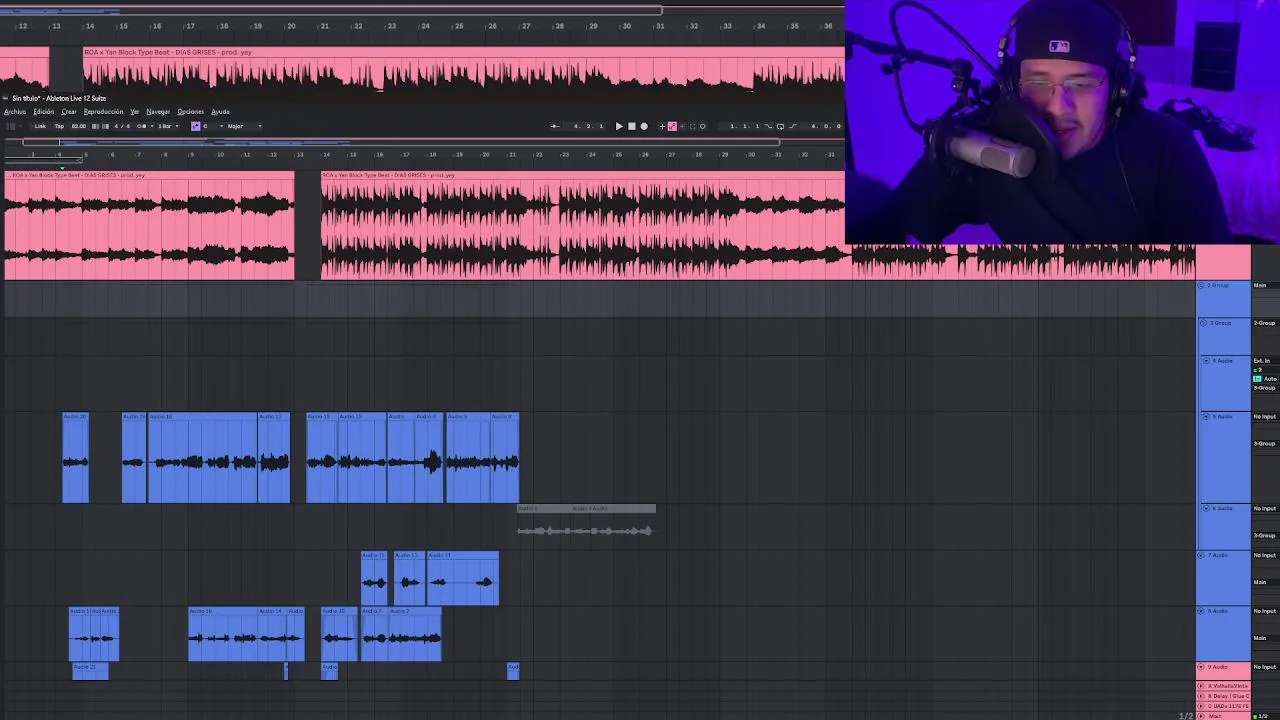The height and width of the screenshot is (720, 1280).
Task: Open the Ayuda menu
Action: 220,112
